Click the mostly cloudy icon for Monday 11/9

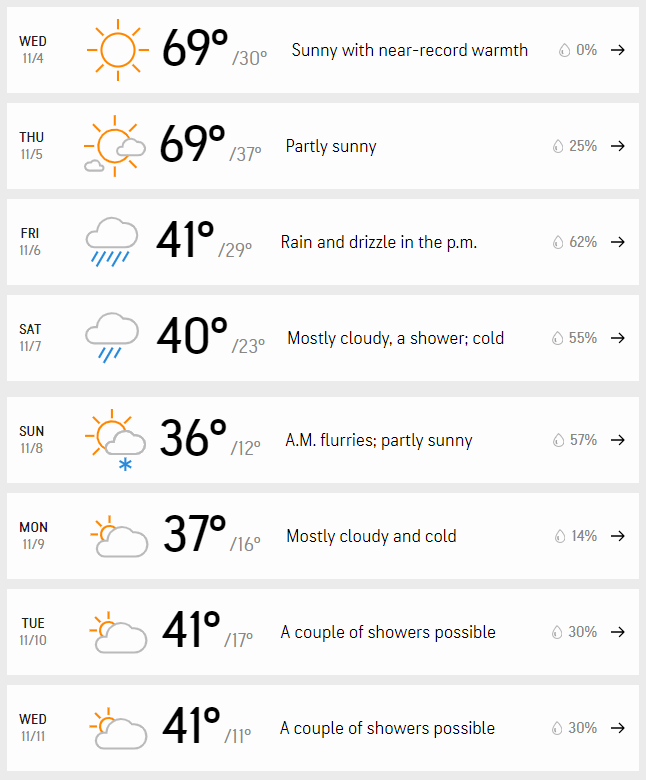coord(119,536)
